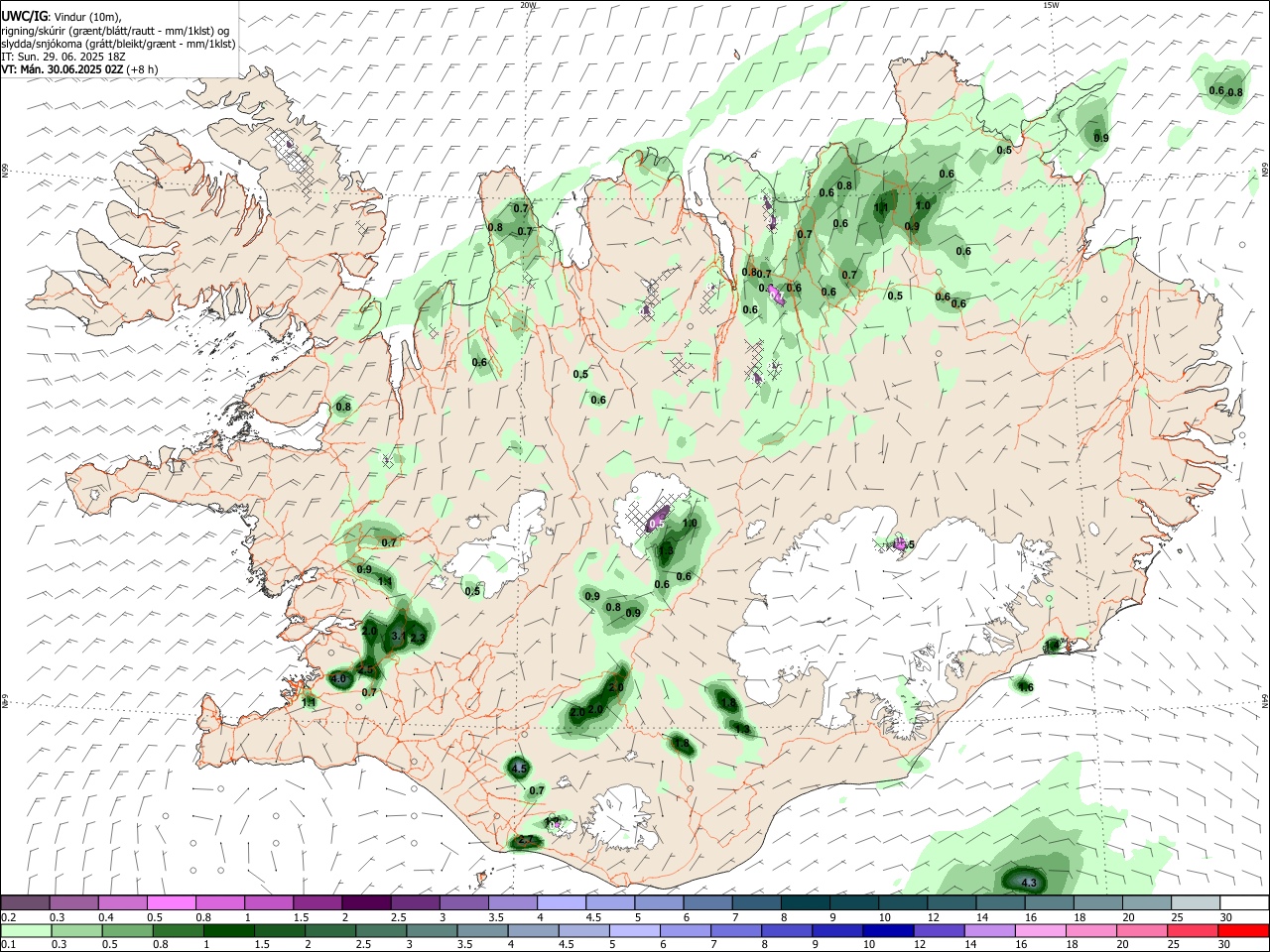This screenshot has width=1270, height=952.
Task: Click the "UWC/IG: Vindur (10m)," title line
Action: point(61,17)
